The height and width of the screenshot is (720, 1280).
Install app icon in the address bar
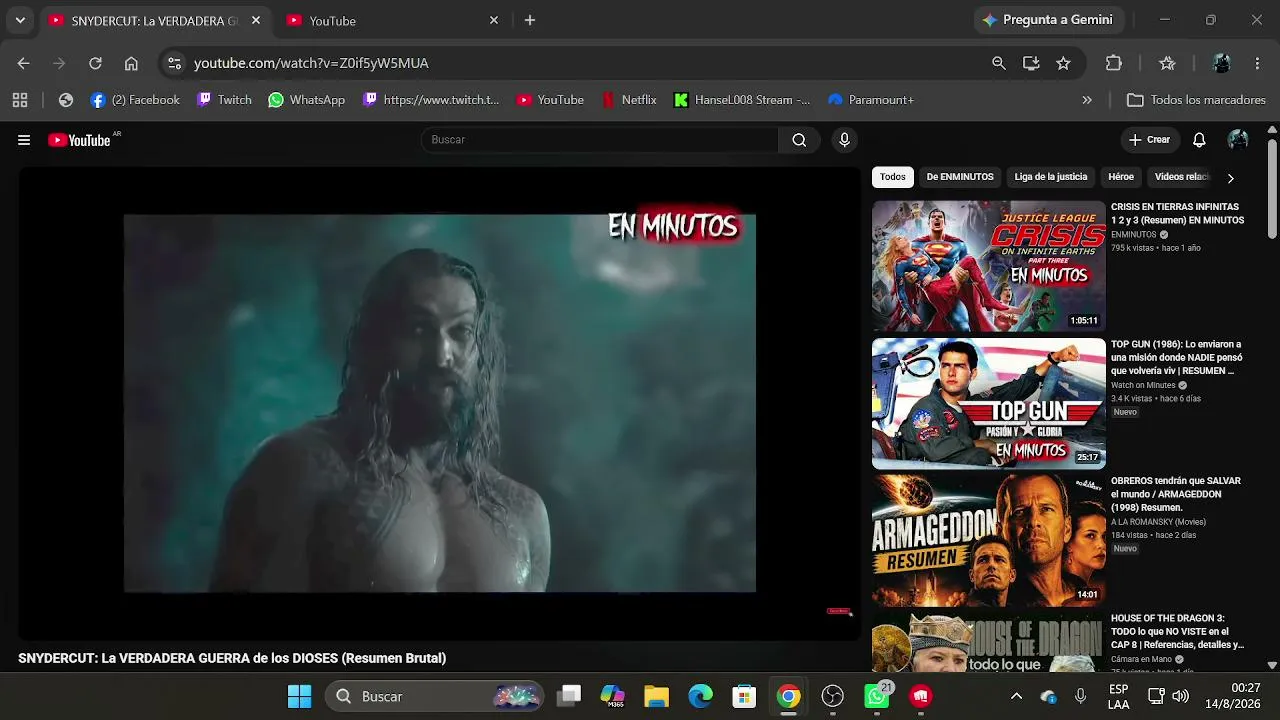click(x=1031, y=63)
